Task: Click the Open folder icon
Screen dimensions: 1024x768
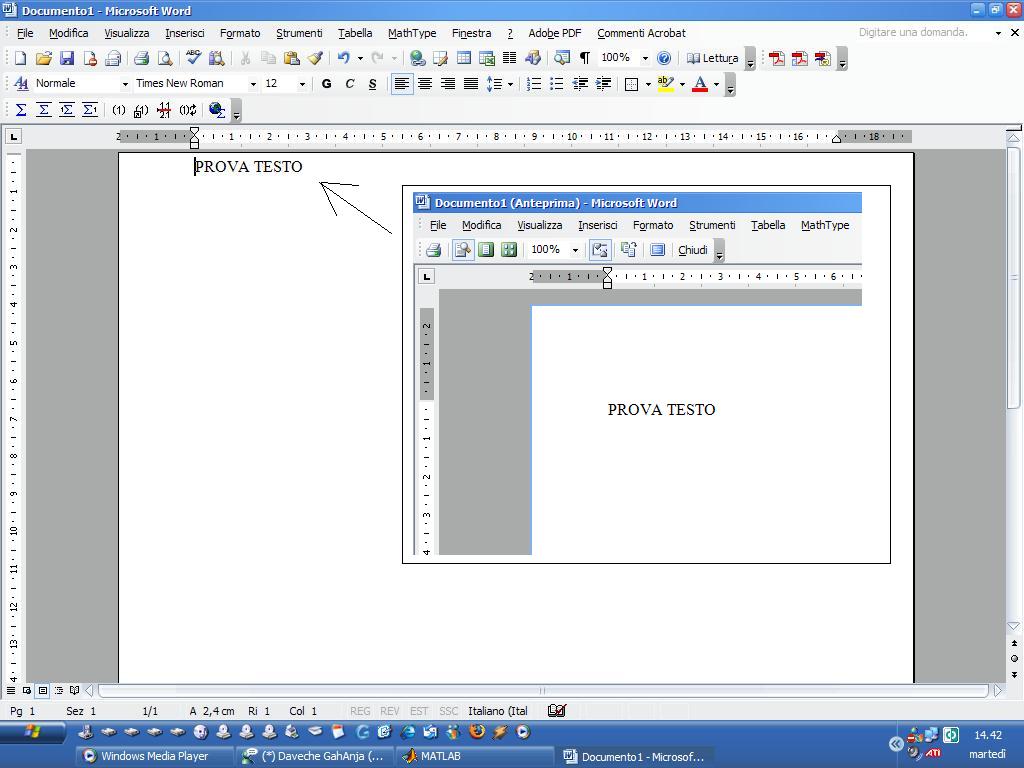Action: click(x=43, y=58)
